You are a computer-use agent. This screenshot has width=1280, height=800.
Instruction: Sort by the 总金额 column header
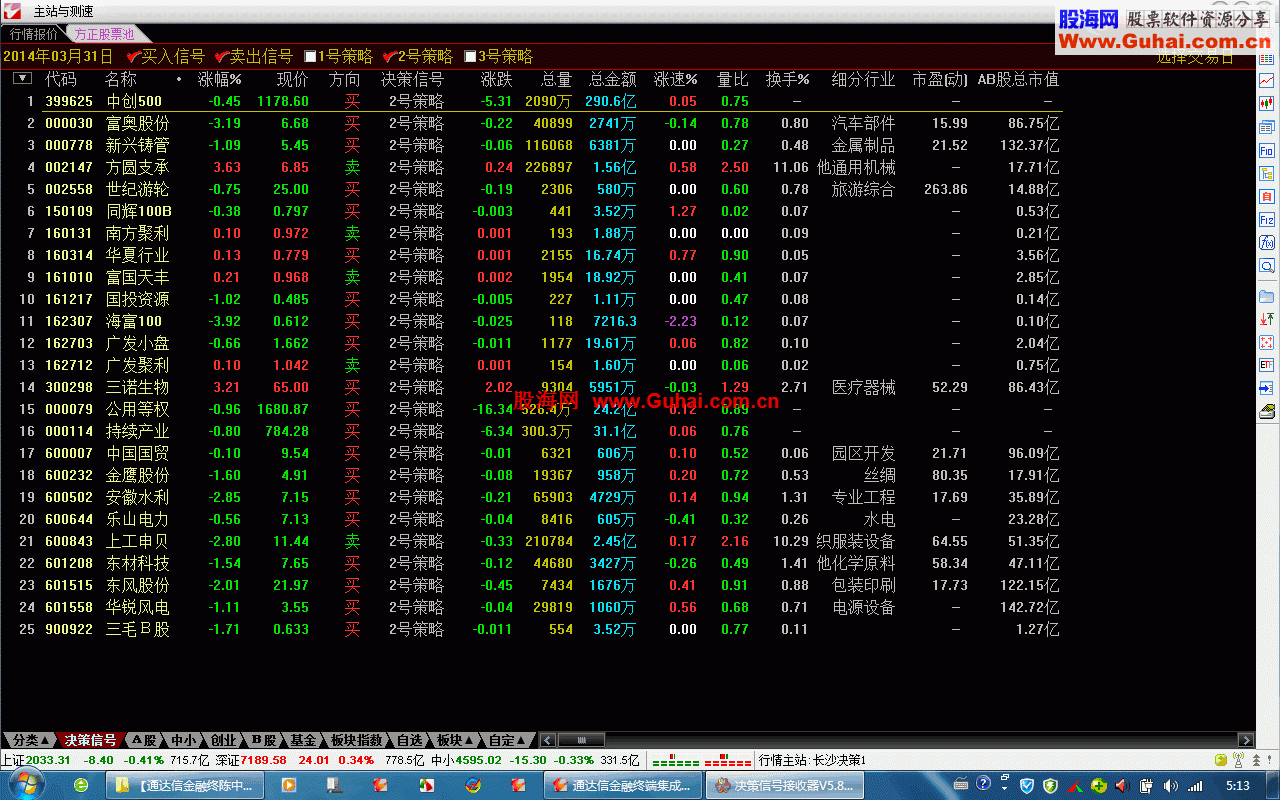(x=613, y=79)
